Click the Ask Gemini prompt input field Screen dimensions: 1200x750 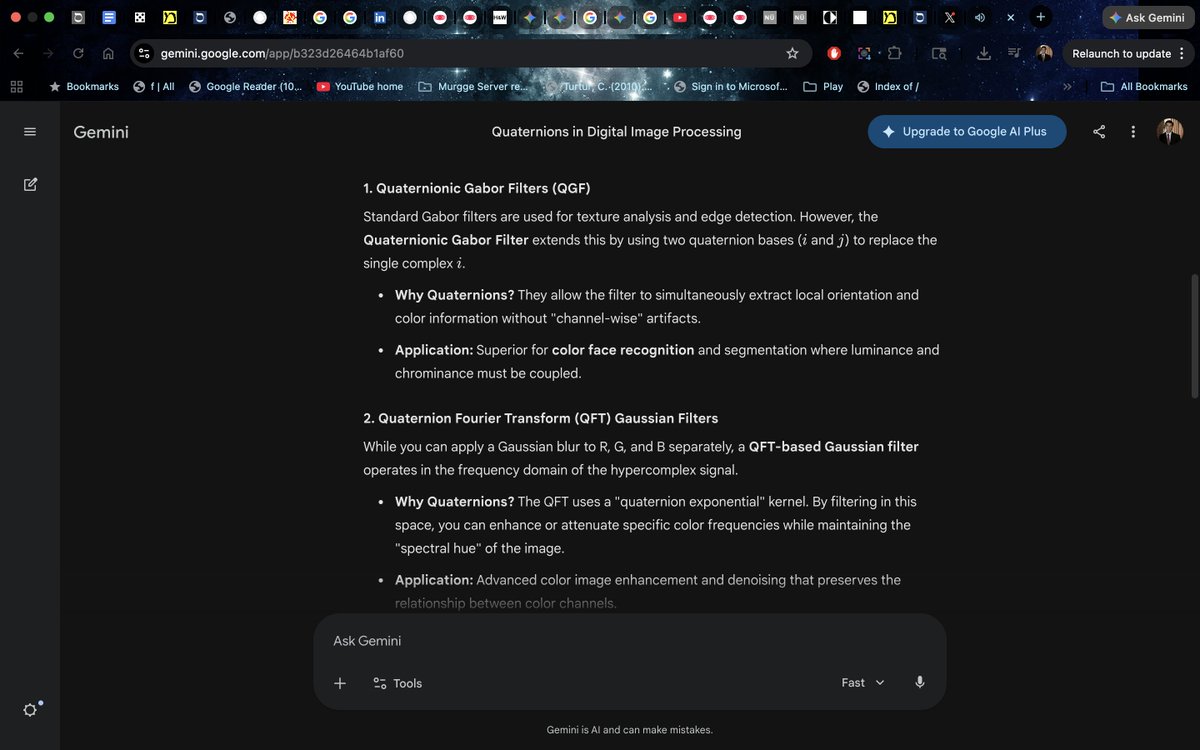(x=630, y=641)
